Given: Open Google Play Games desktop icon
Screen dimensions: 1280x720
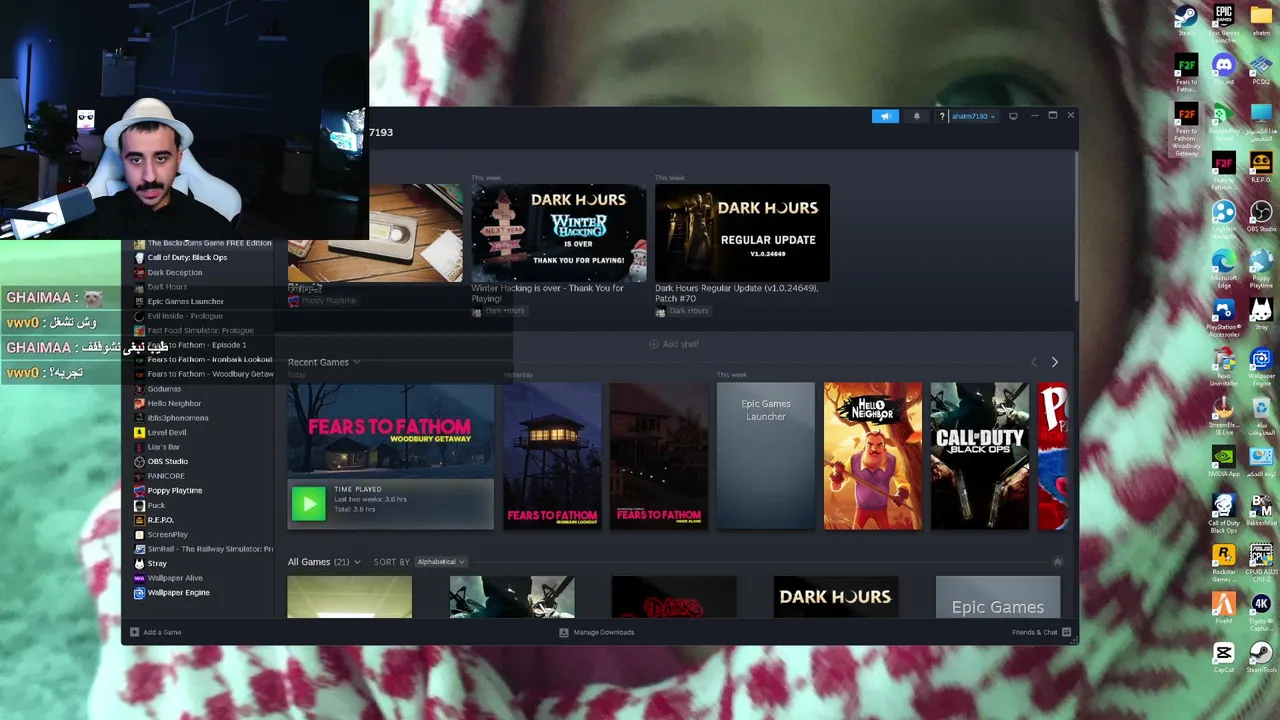Looking at the screenshot, I should (x=1224, y=120).
